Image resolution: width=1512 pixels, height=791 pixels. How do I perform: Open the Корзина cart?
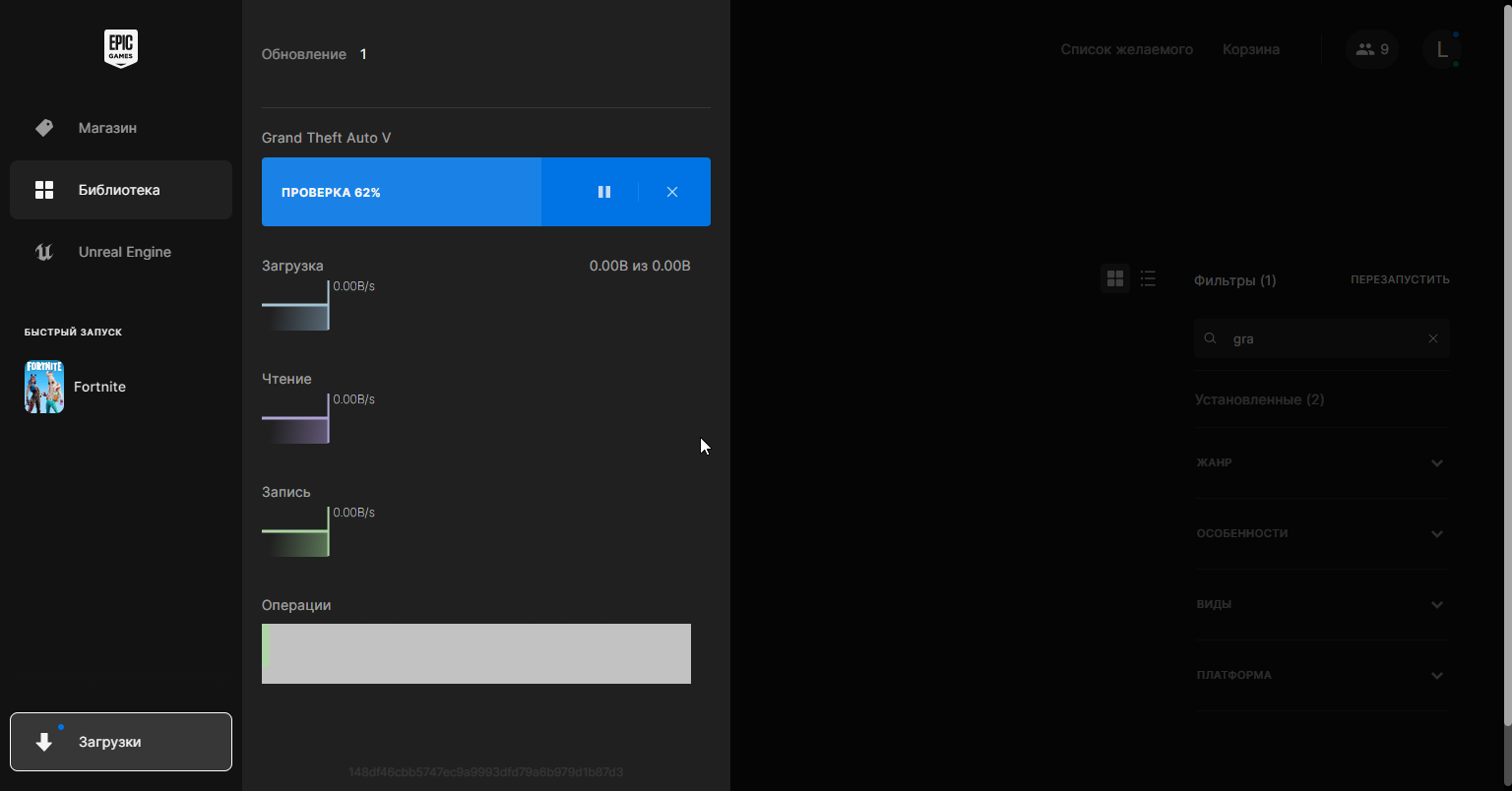(x=1251, y=49)
